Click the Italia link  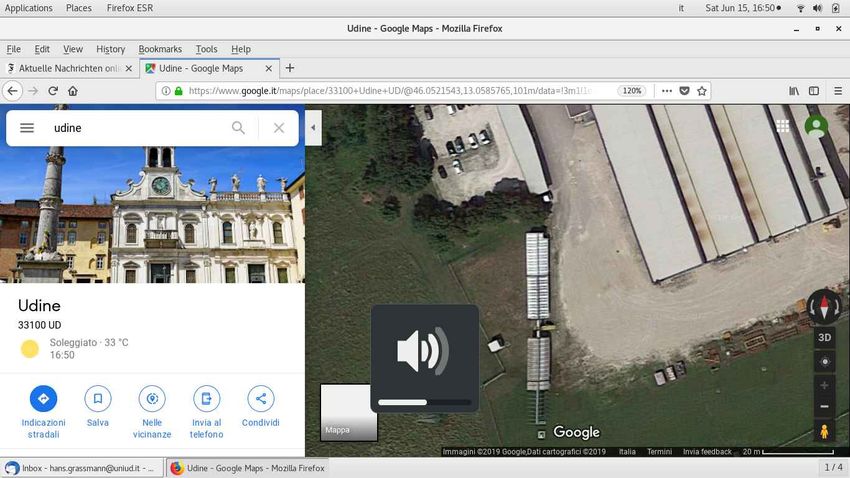coord(627,451)
